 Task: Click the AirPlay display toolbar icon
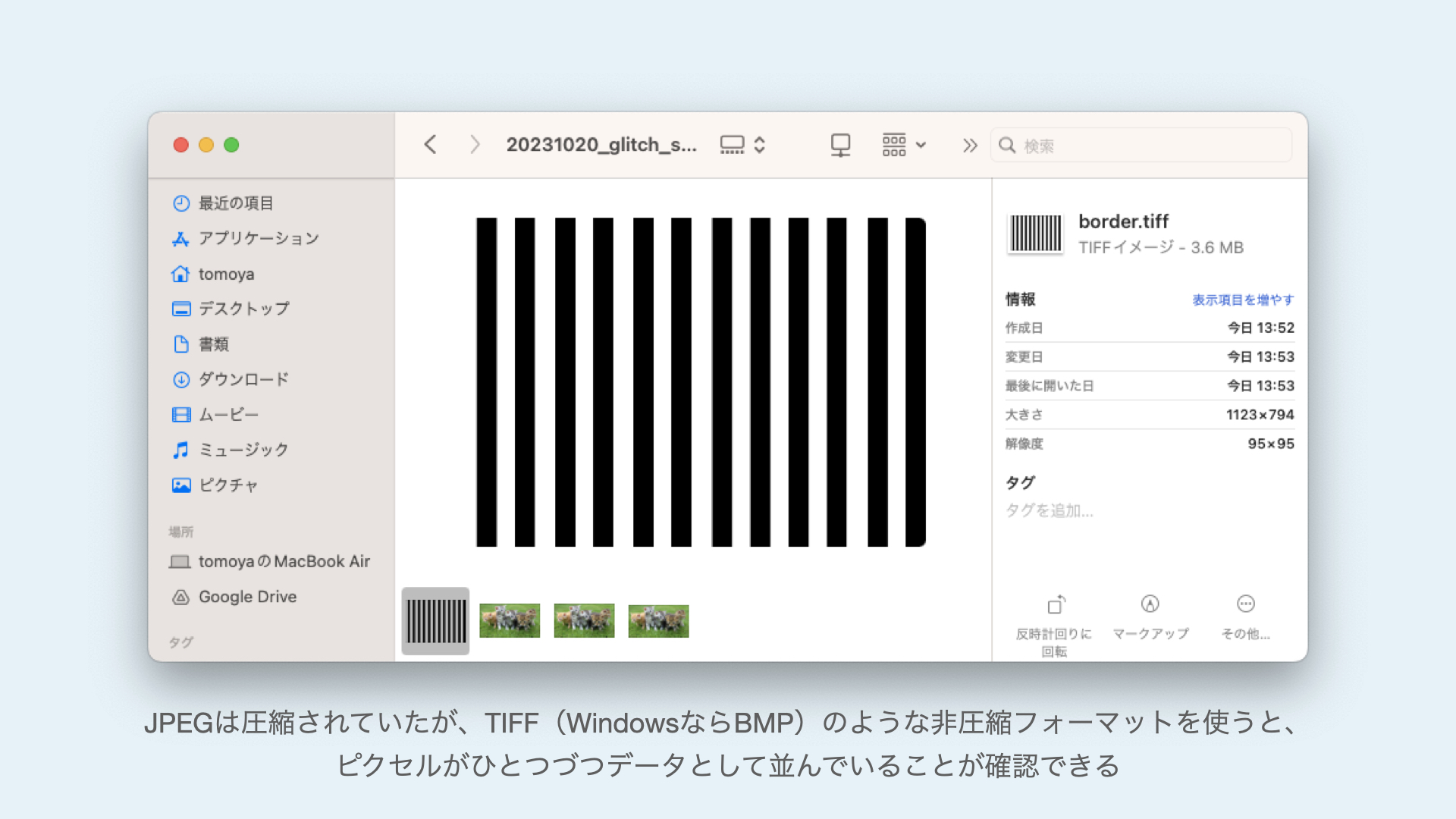click(x=840, y=145)
